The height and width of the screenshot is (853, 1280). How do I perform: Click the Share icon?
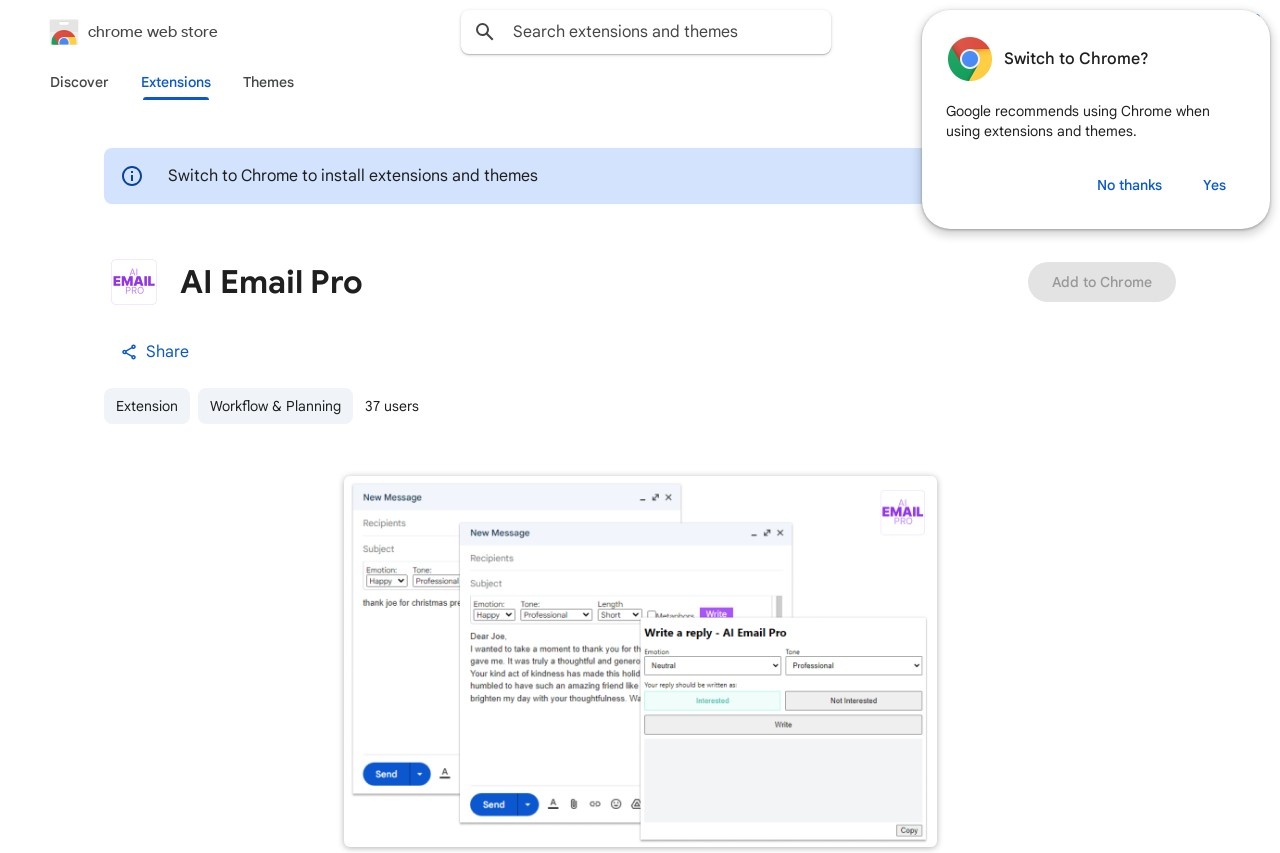pyautogui.click(x=129, y=352)
